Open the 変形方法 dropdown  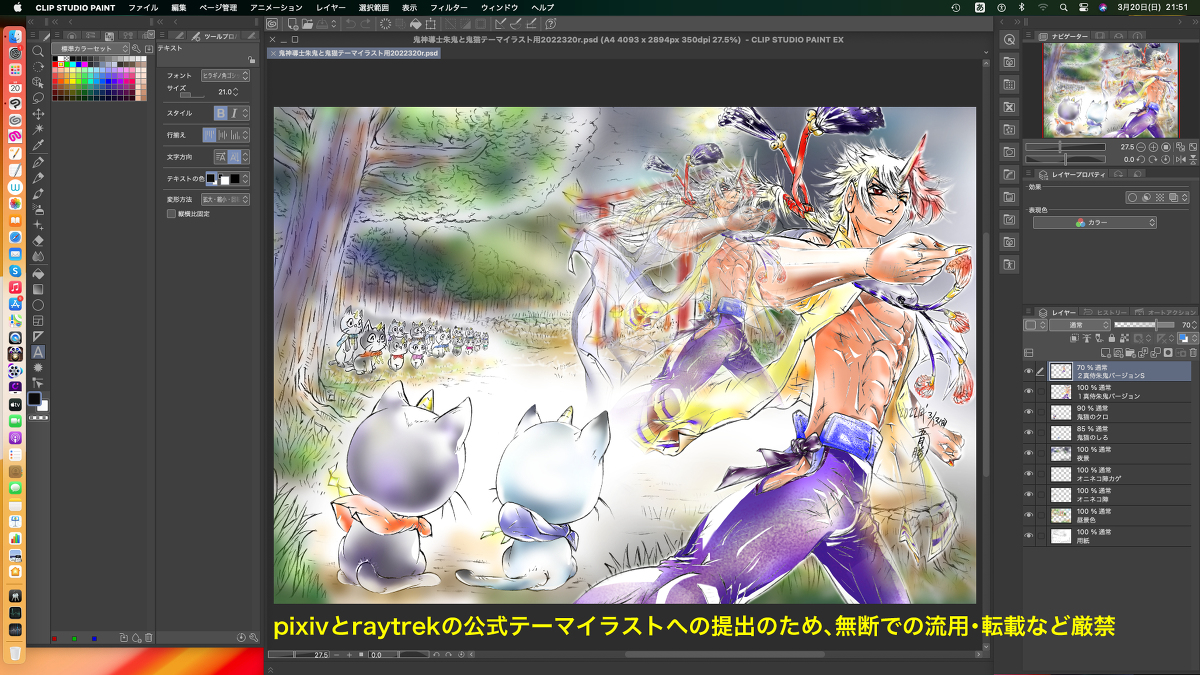pyautogui.click(x=225, y=199)
